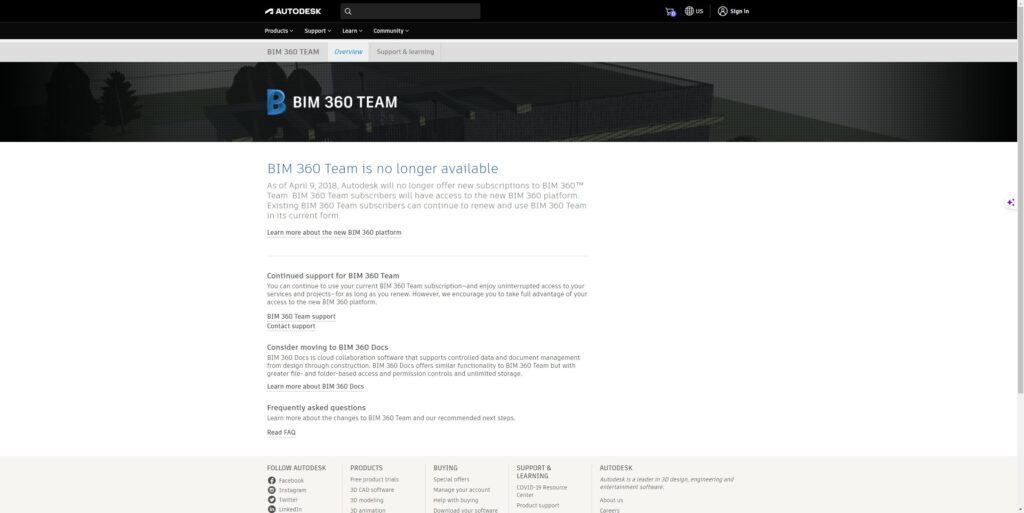Click the Autodesk logo

(x=293, y=11)
